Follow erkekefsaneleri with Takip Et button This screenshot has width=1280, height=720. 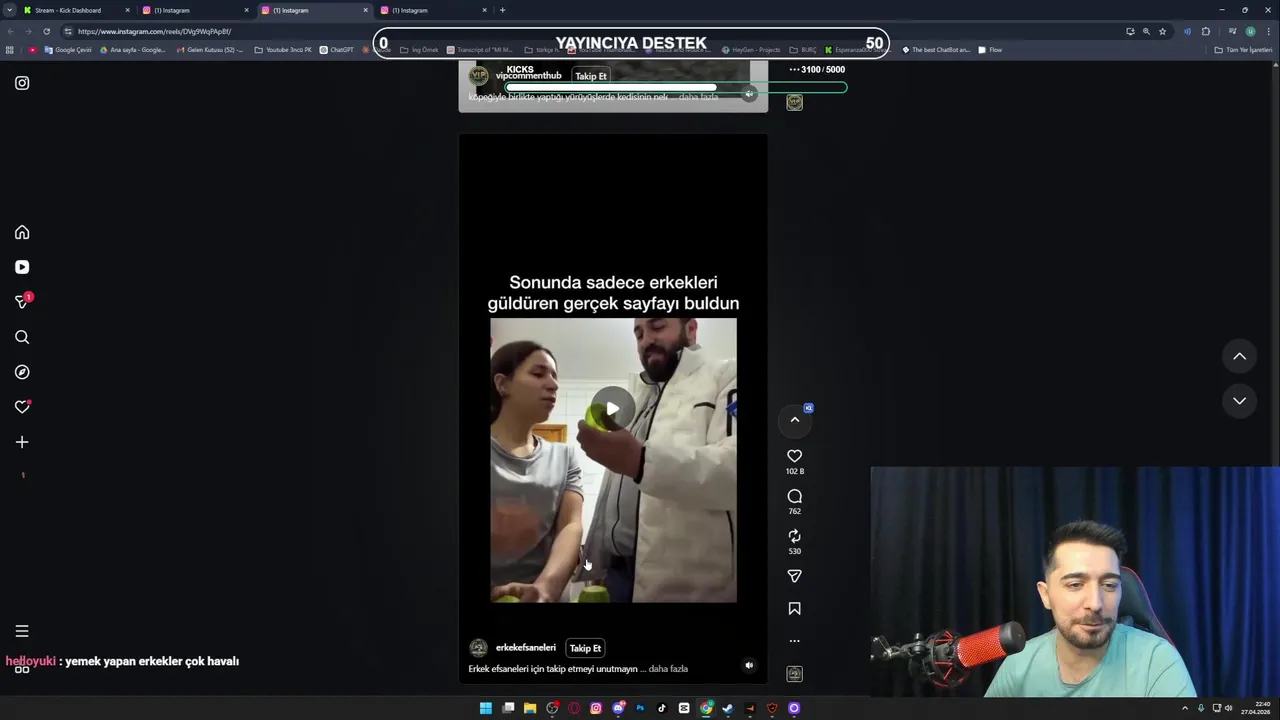[585, 648]
